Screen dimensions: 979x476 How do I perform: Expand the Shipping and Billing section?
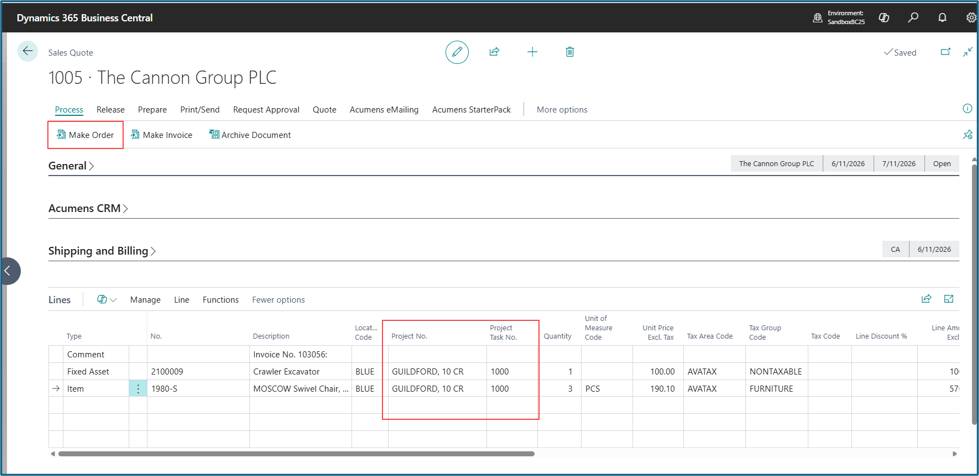pyautogui.click(x=102, y=251)
